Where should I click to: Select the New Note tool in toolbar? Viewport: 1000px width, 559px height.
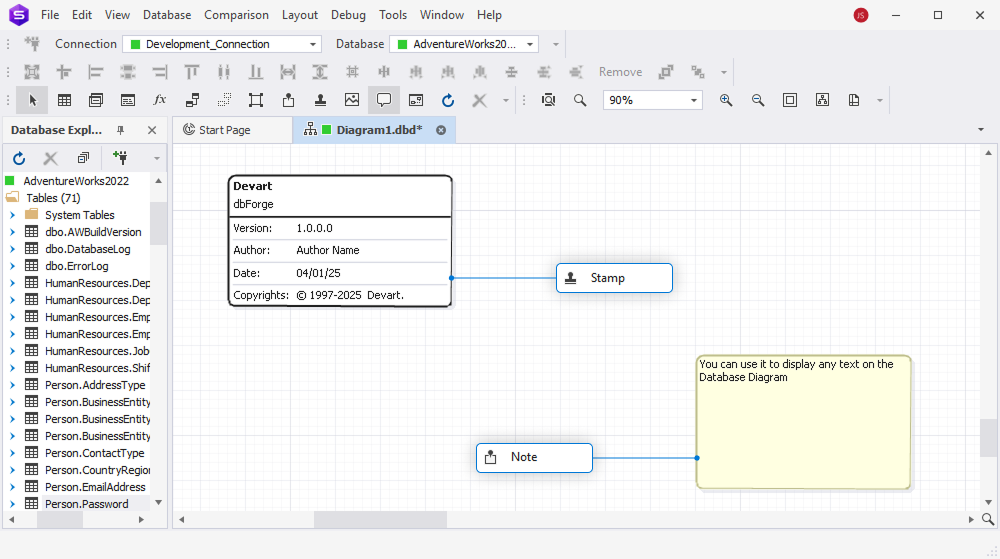(288, 100)
